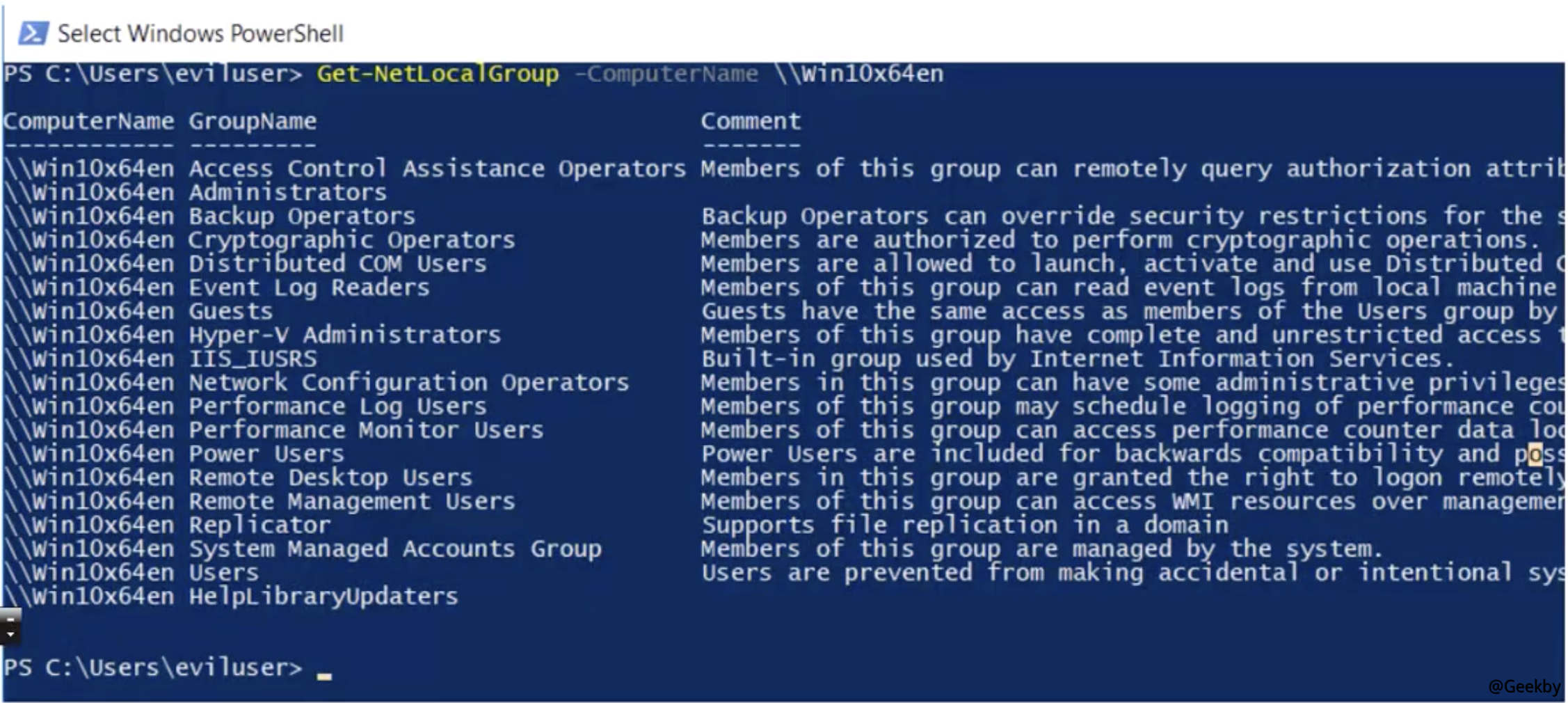The width and height of the screenshot is (1568, 703).
Task: Click the Get-NetLocalGroup command text
Action: tap(438, 74)
